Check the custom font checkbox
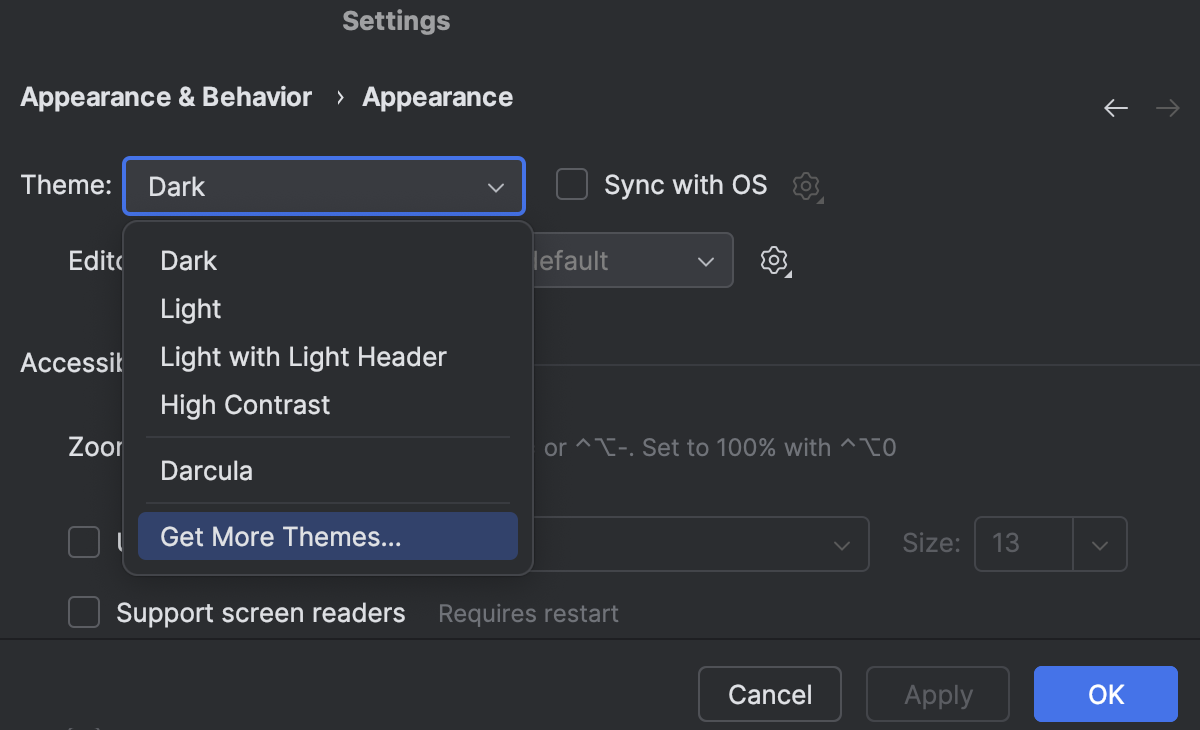The width and height of the screenshot is (1200, 730). point(84,542)
